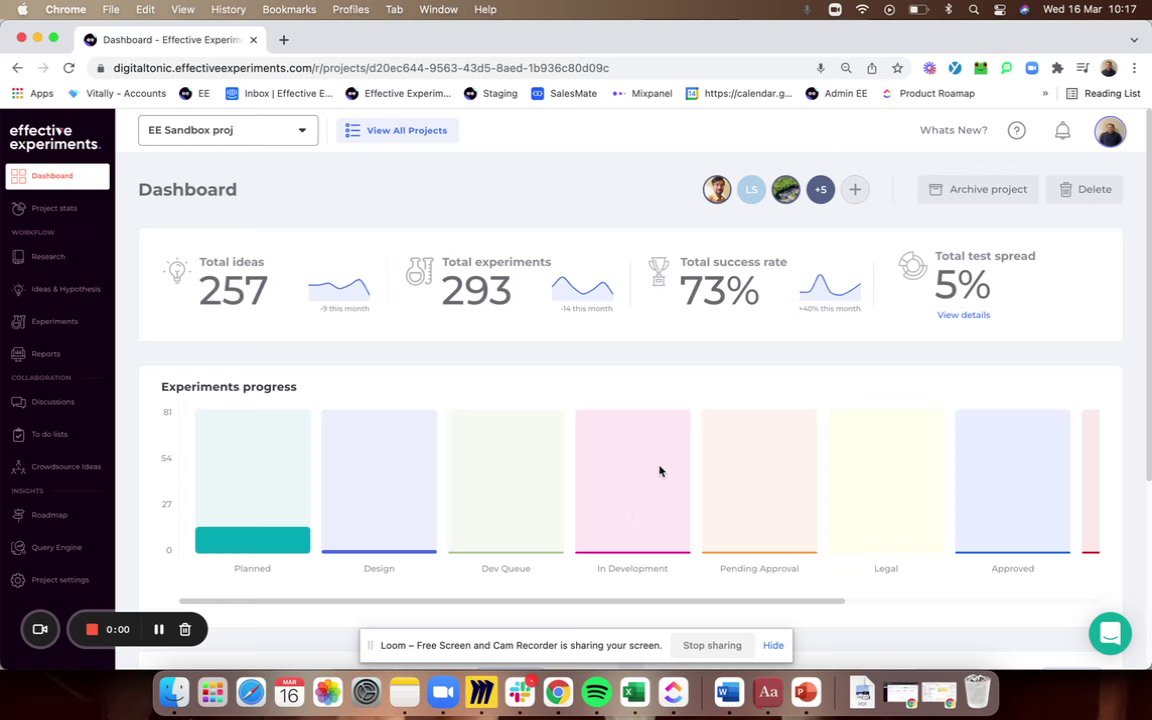Click View All Projects button
This screenshot has width=1152, height=720.
(397, 131)
